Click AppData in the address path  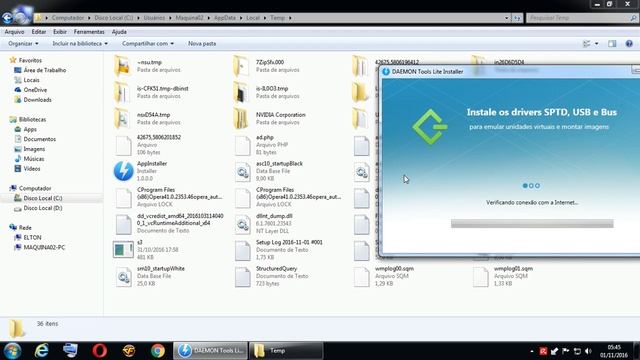pos(224,18)
